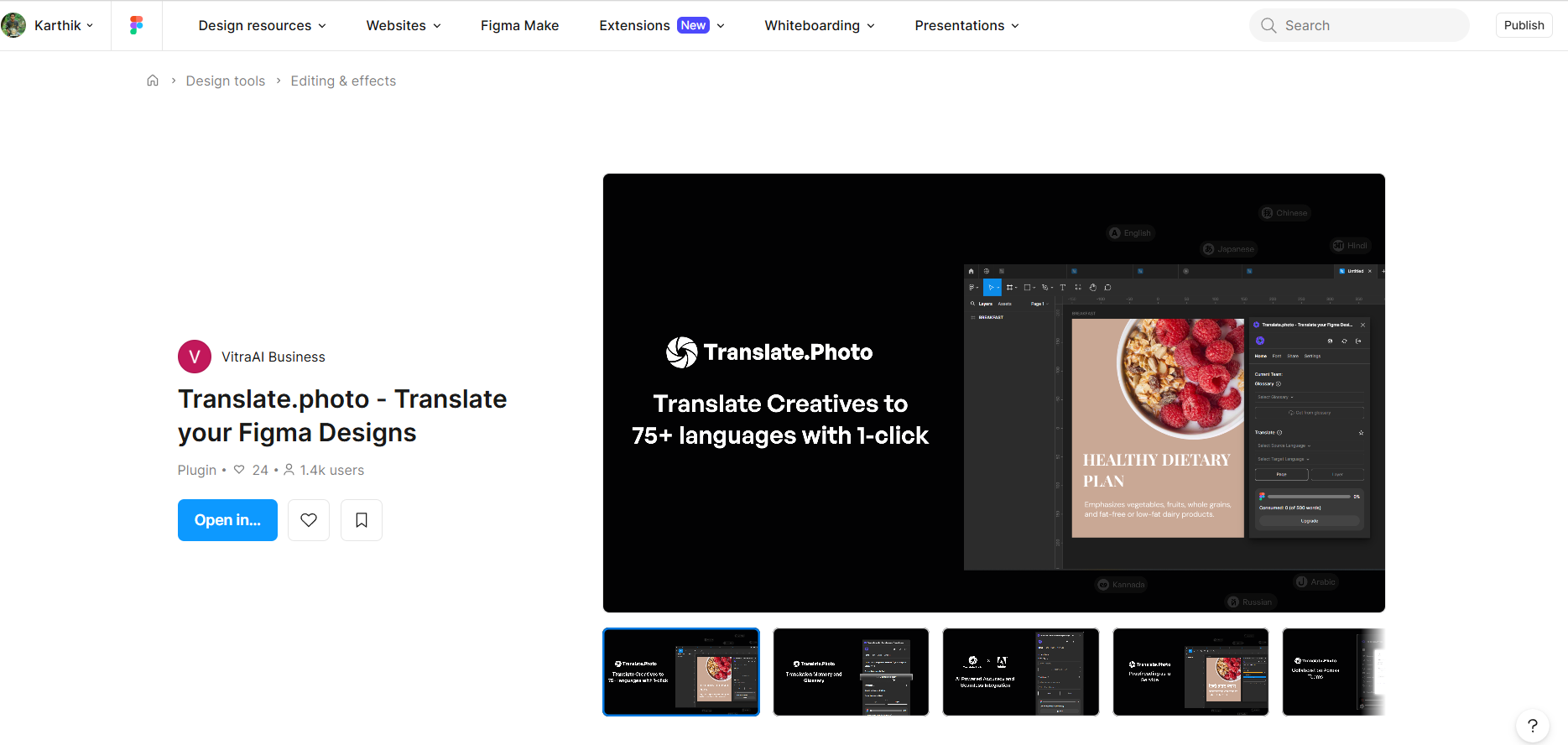The width and height of the screenshot is (1568, 745).
Task: Expand the Presentations menu
Action: coord(967,25)
